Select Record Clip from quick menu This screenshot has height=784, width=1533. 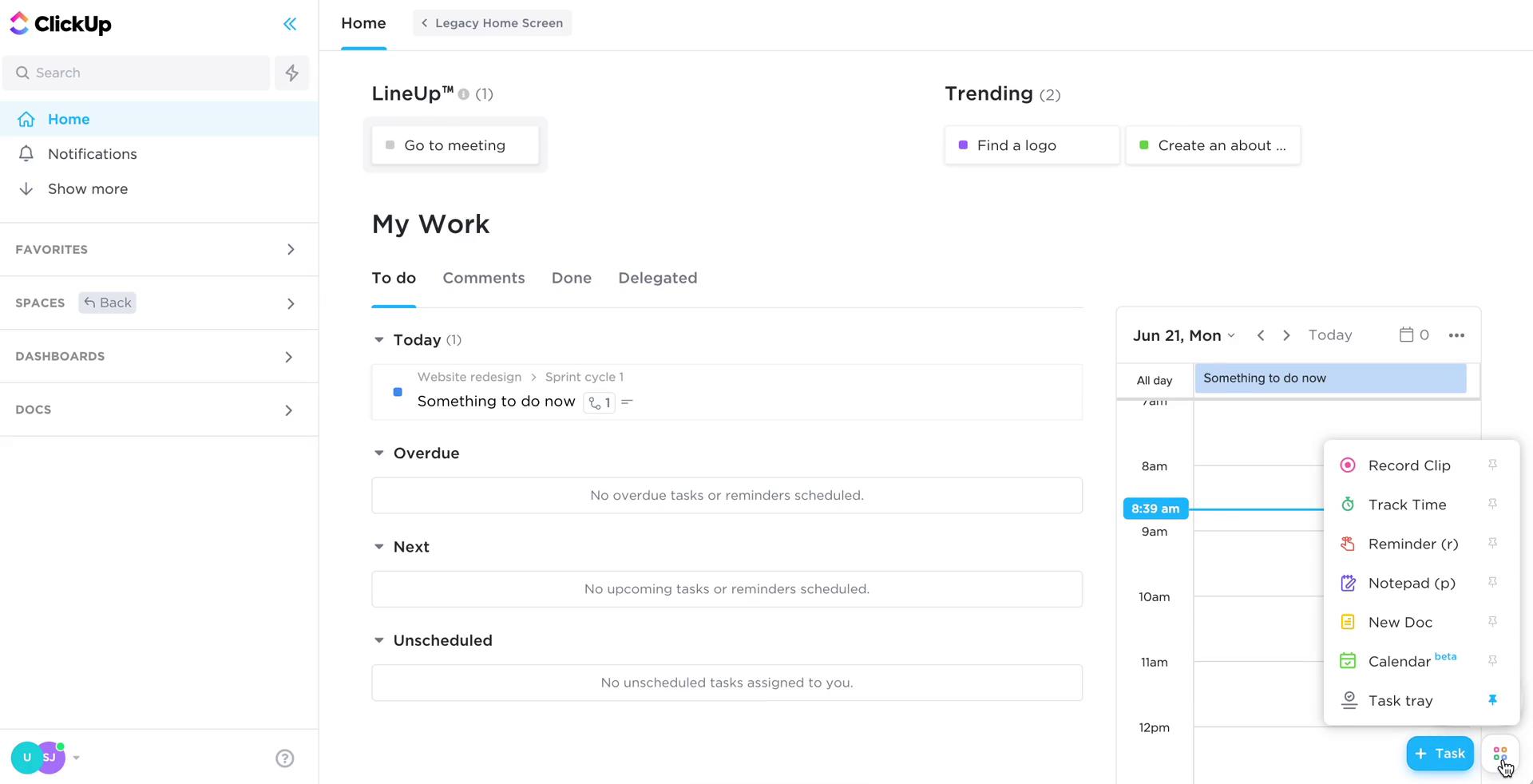1409,465
